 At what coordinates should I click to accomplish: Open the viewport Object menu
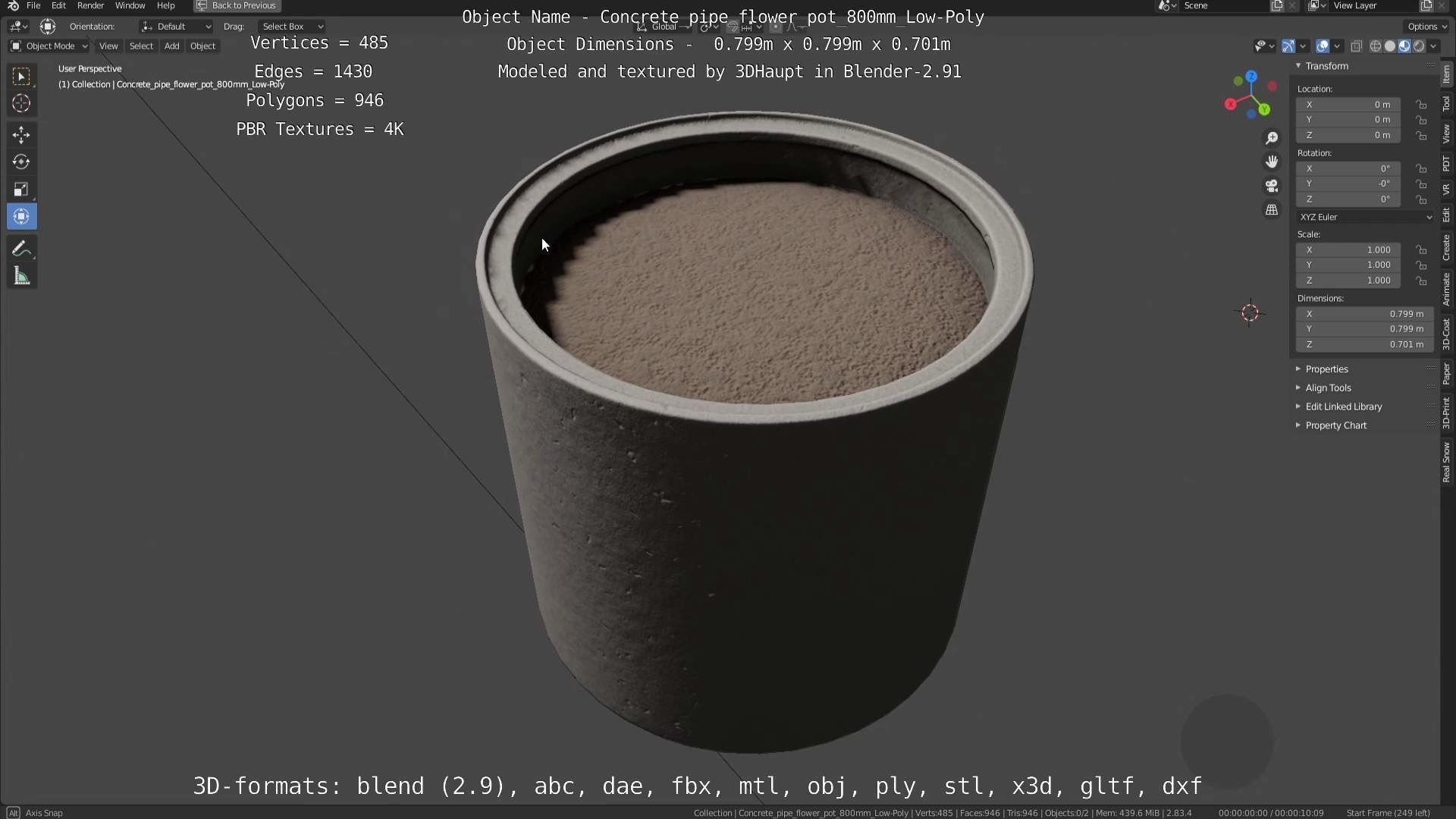(x=202, y=46)
